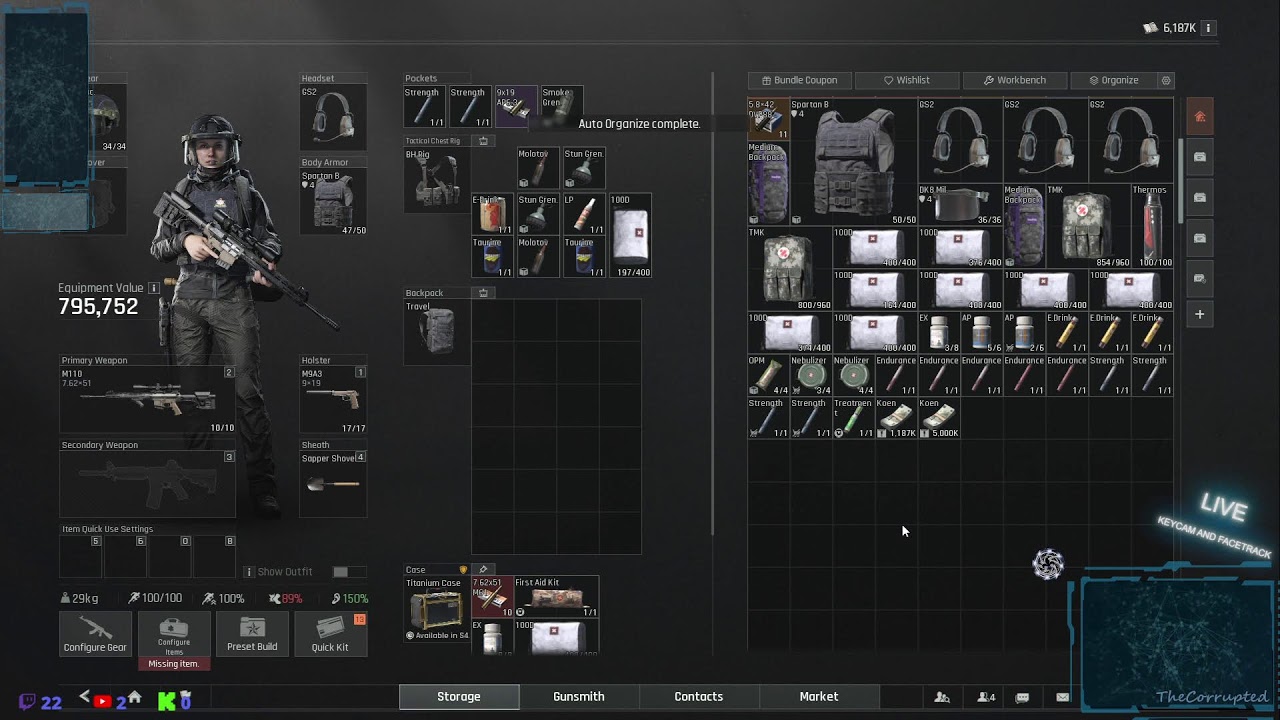Click the Case section pin icon

click(x=483, y=569)
